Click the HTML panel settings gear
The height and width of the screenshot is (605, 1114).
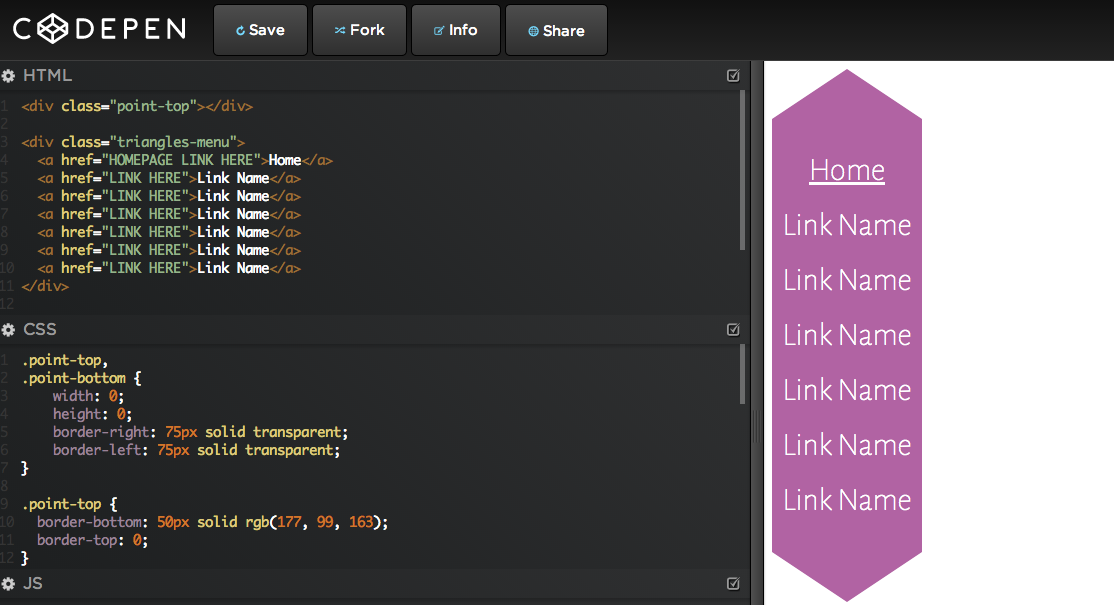point(9,75)
